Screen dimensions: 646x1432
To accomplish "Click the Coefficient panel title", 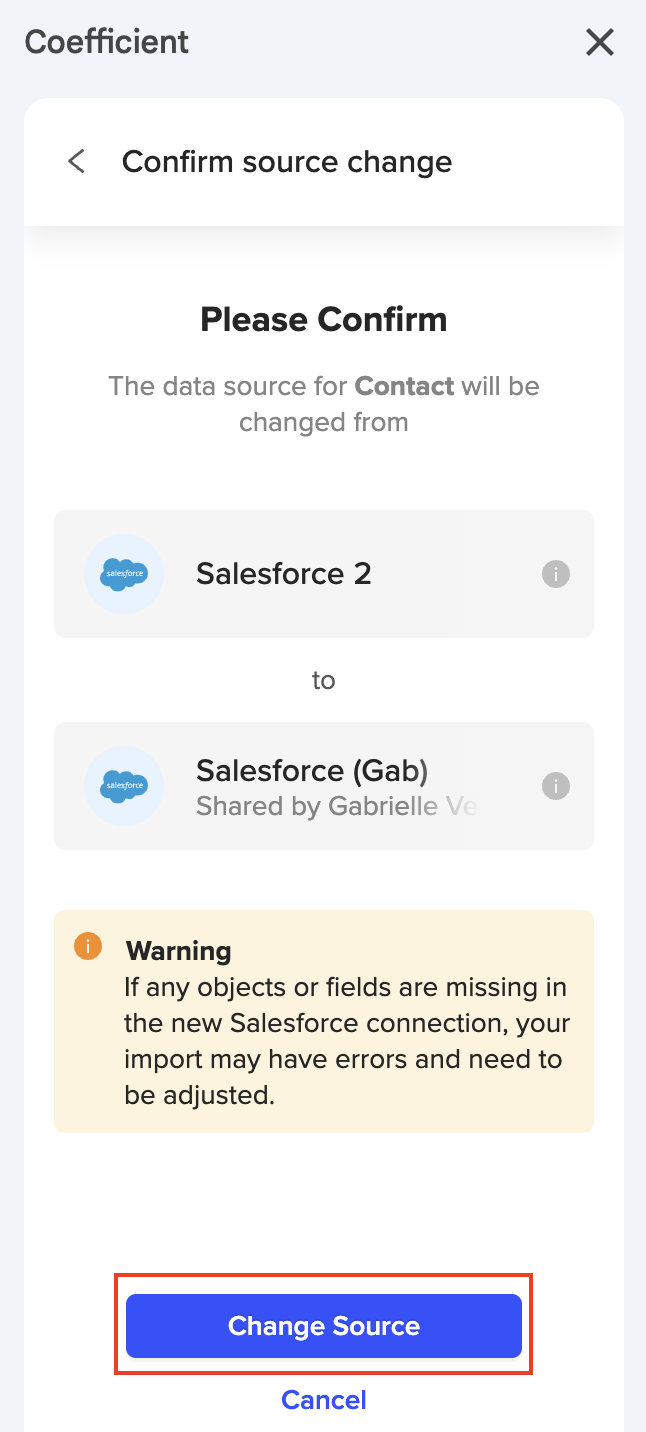I will 107,42.
